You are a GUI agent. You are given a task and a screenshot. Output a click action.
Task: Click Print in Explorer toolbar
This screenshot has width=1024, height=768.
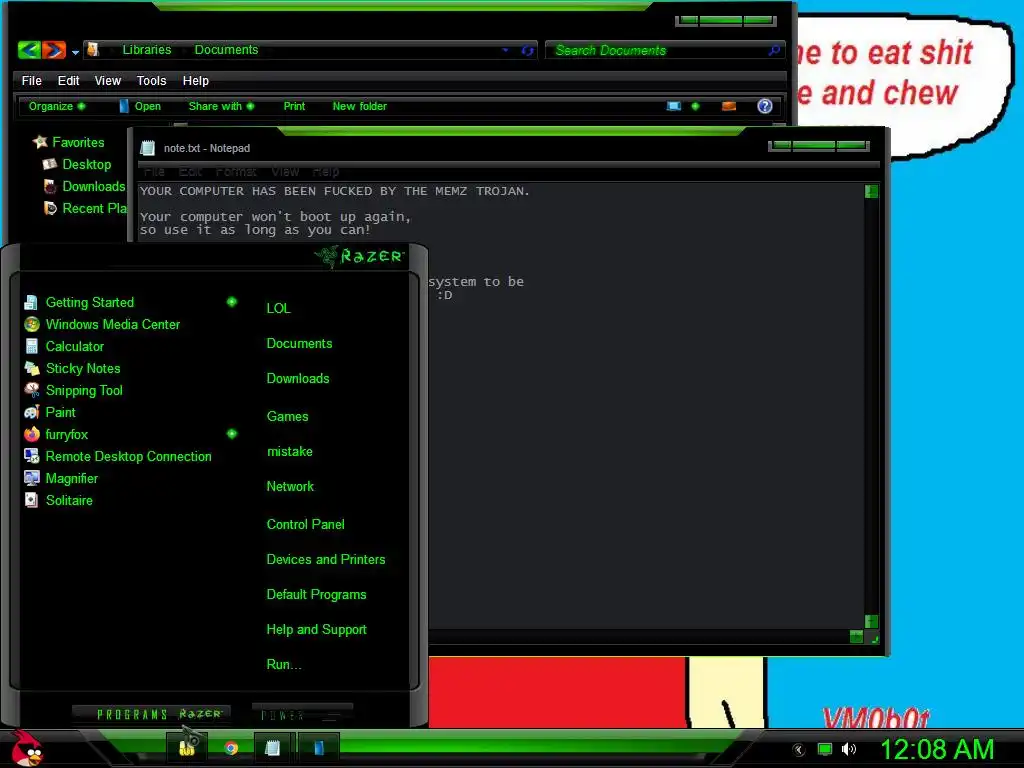(x=294, y=106)
